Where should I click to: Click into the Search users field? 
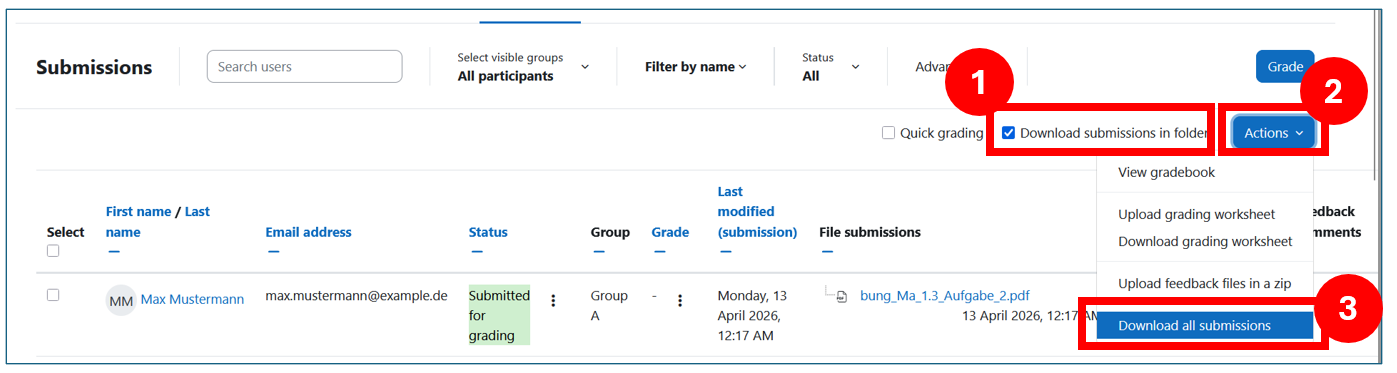(305, 67)
